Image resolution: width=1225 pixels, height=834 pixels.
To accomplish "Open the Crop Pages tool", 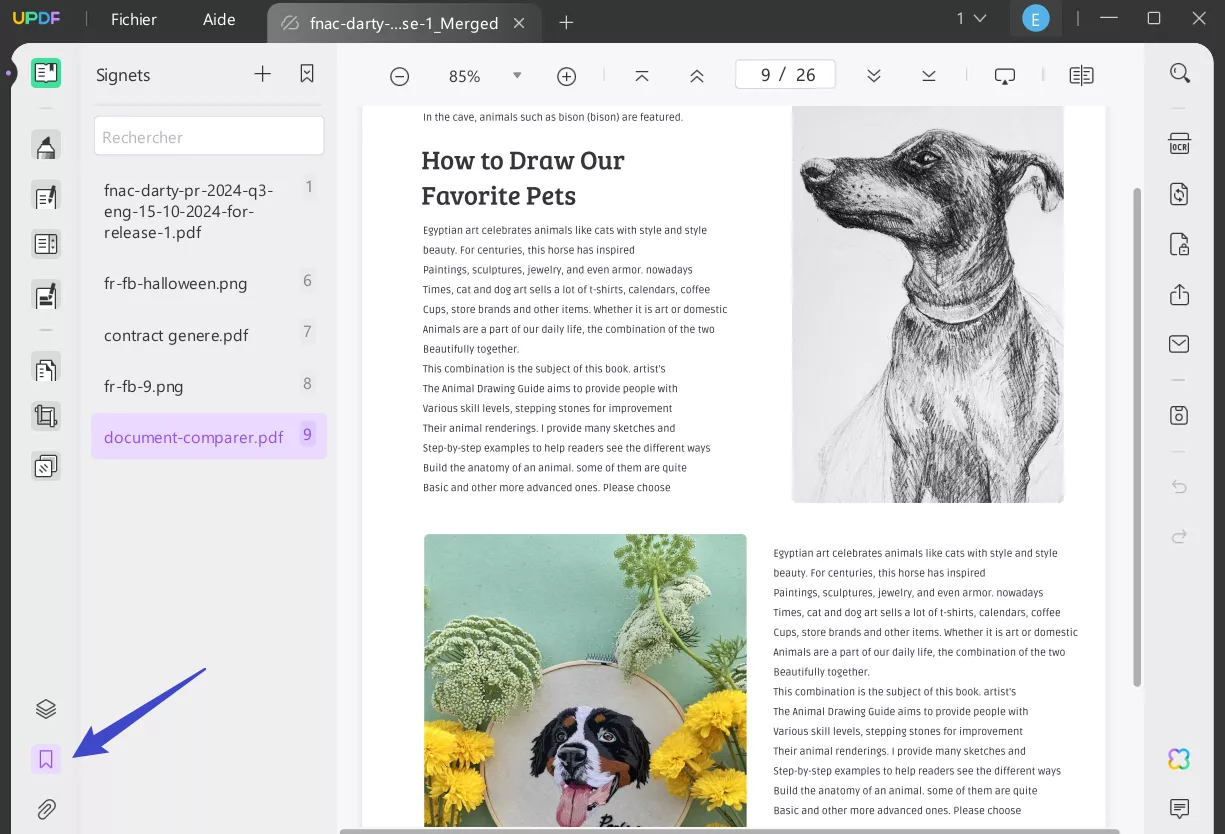I will click(46, 416).
